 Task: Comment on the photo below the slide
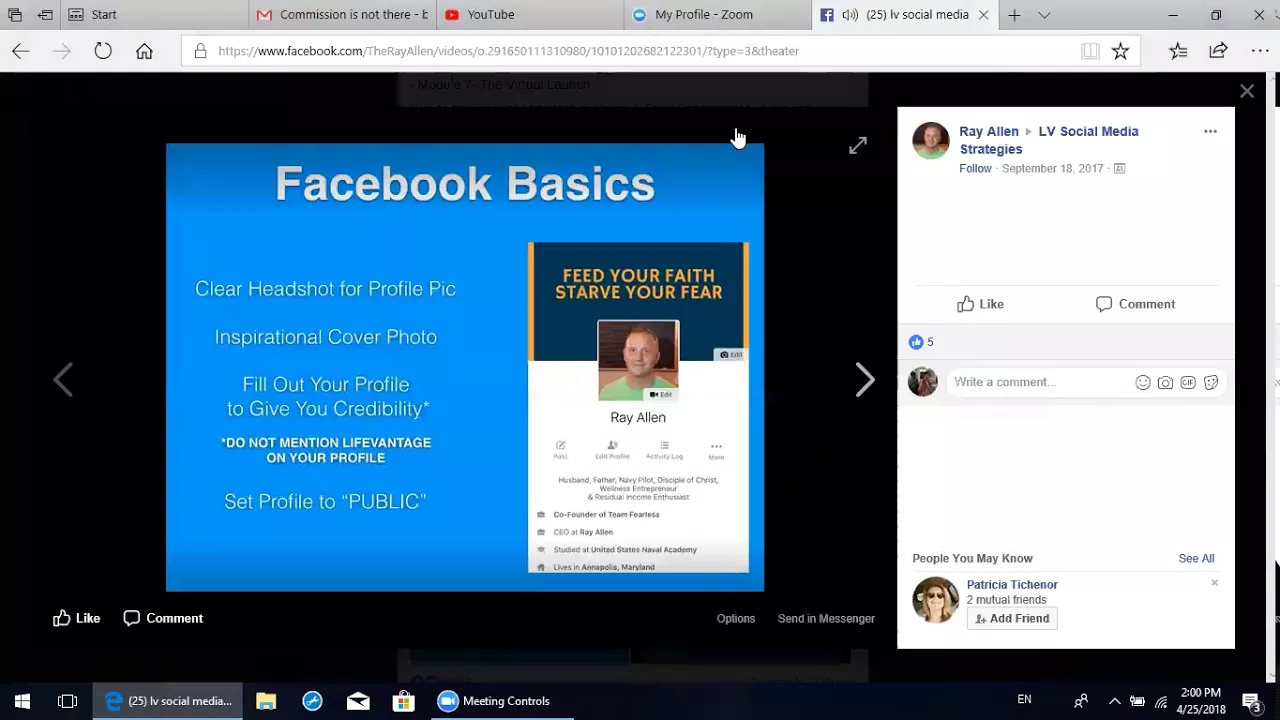click(163, 618)
